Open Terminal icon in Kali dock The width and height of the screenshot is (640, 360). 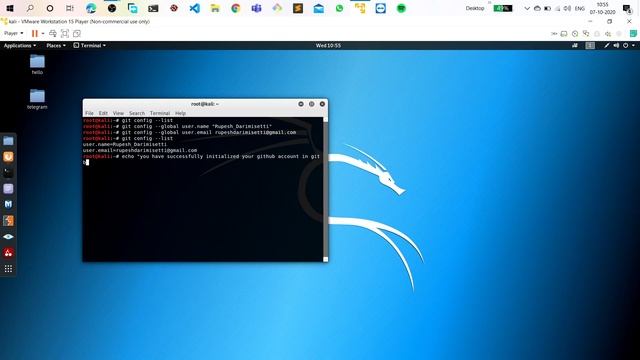(x=8, y=173)
